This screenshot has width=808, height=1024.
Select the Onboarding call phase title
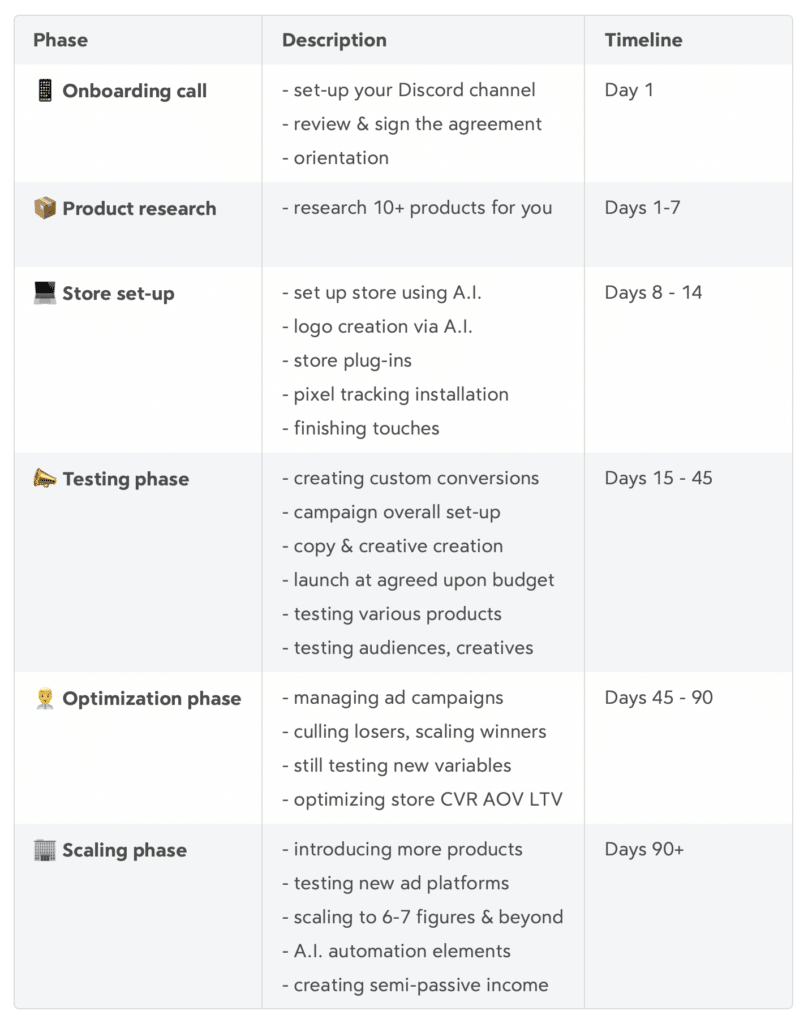click(x=134, y=91)
